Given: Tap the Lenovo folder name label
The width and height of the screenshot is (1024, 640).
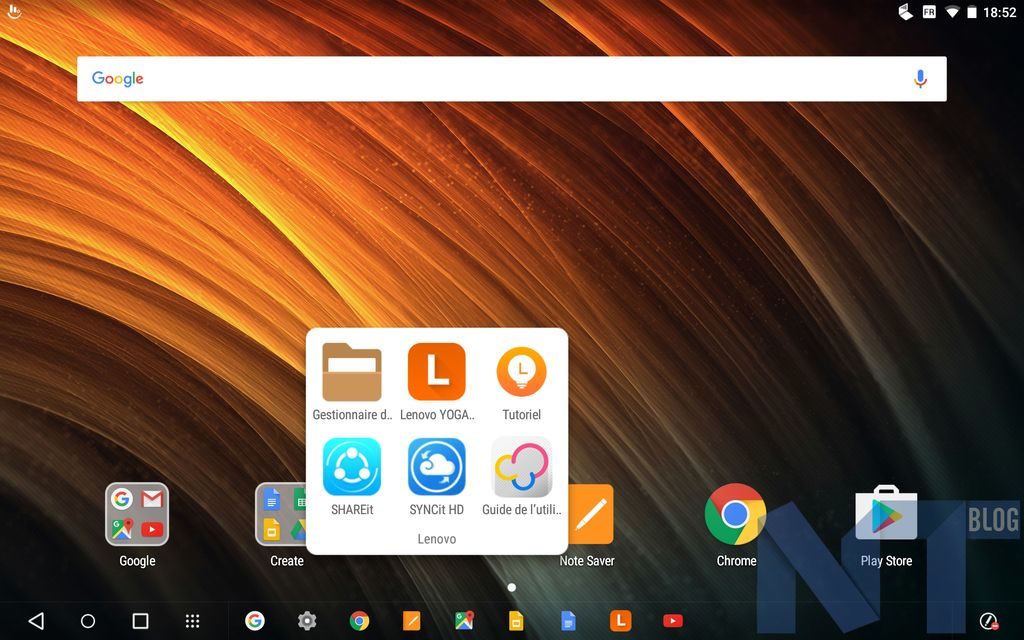Looking at the screenshot, I should (437, 539).
